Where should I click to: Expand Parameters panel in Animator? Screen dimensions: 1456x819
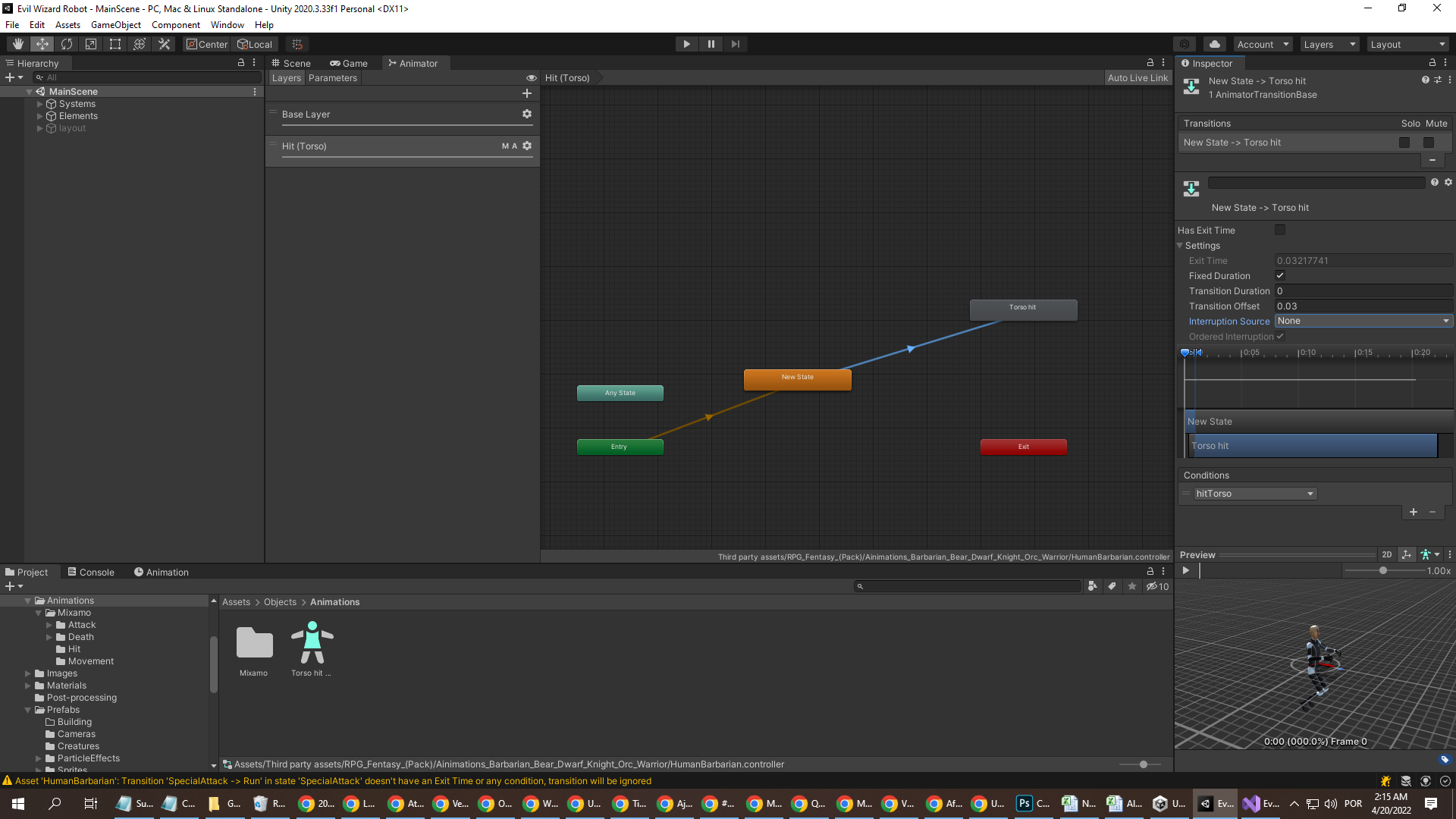331,77
